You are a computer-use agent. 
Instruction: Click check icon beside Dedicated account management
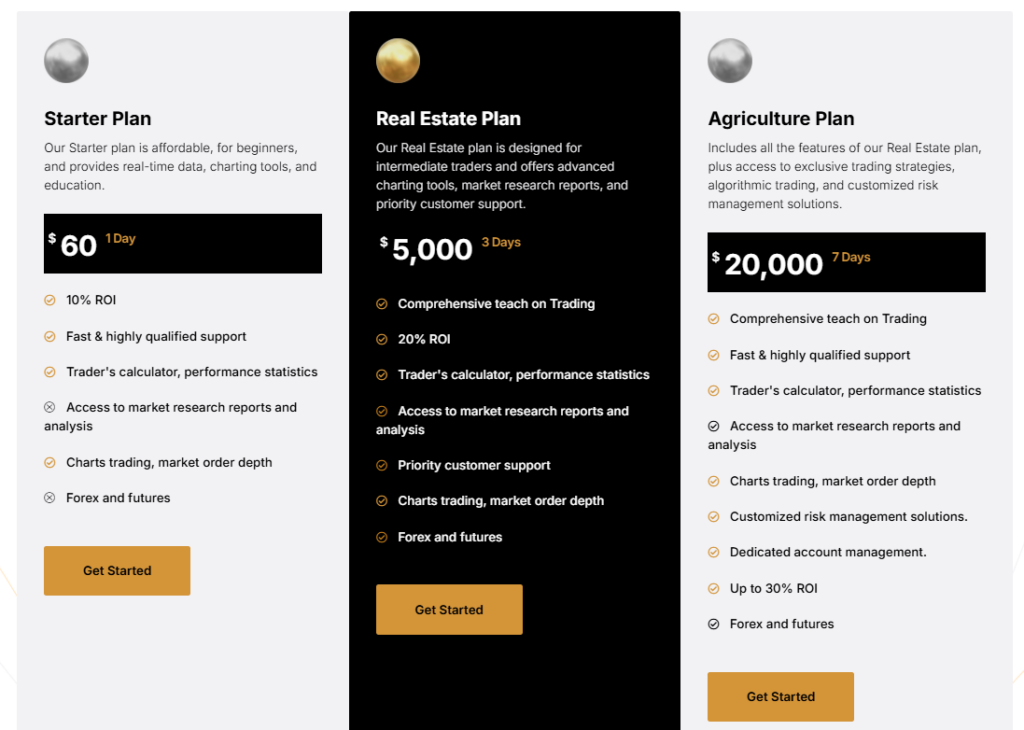(x=714, y=553)
